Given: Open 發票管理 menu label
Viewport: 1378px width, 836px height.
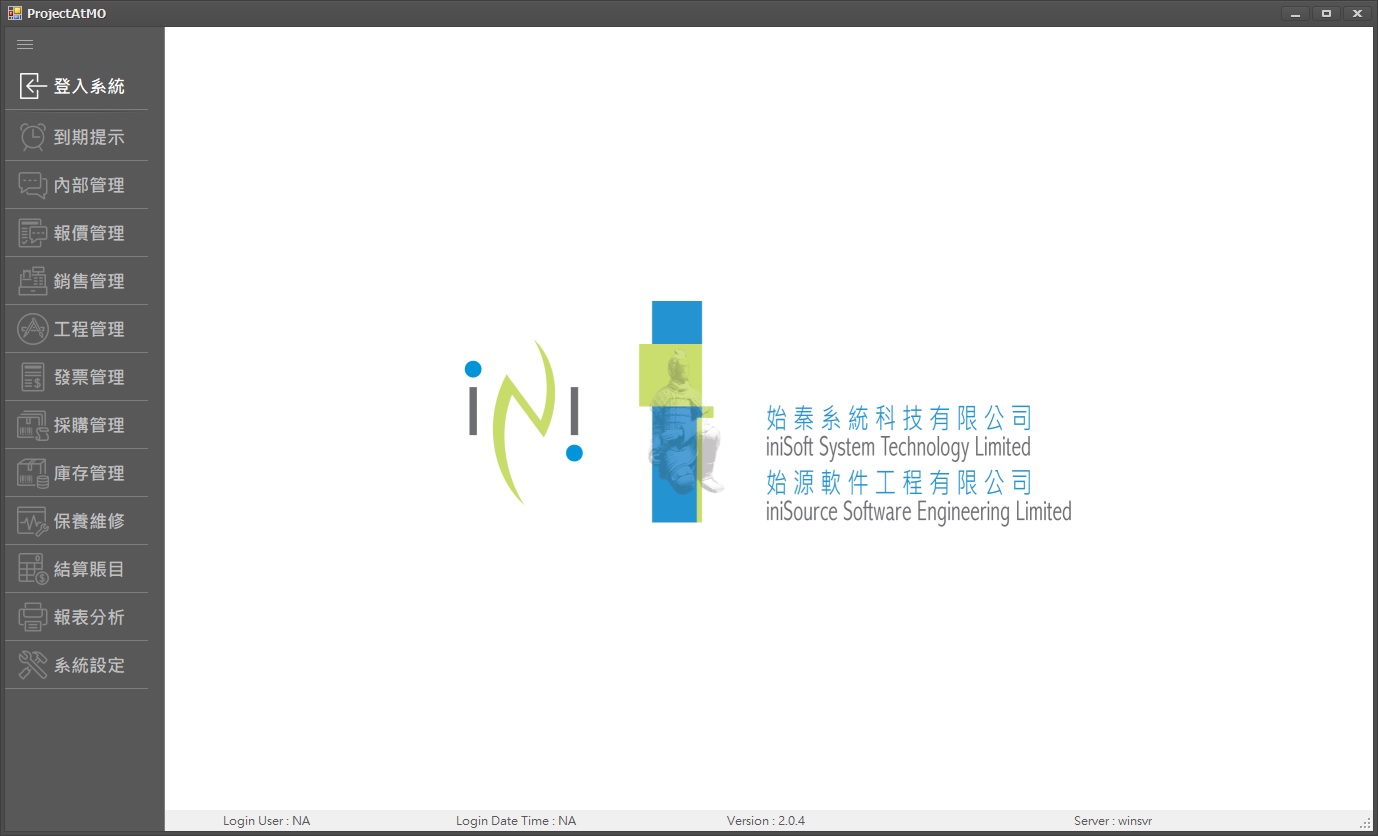Looking at the screenshot, I should (x=89, y=377).
